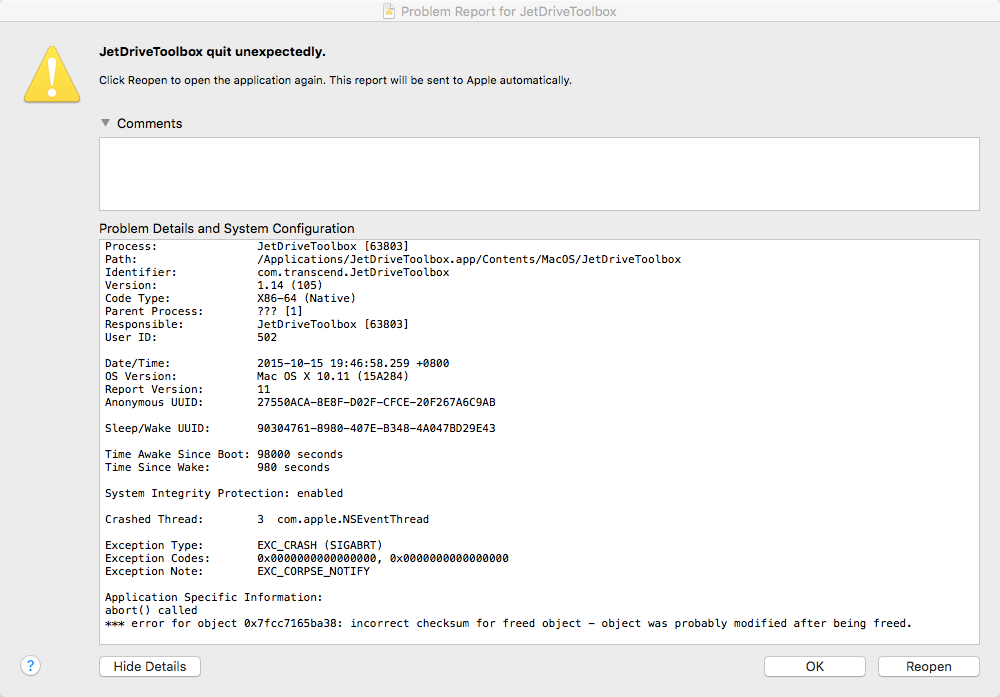Reopen the JetDriveToolbox application
1000x697 pixels.
[929, 666]
